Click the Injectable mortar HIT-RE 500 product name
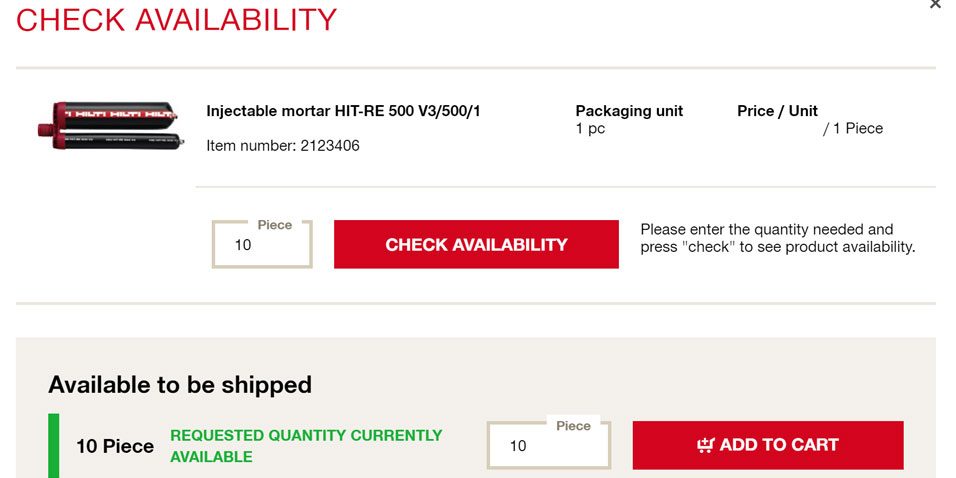The image size is (956, 478). (x=343, y=111)
